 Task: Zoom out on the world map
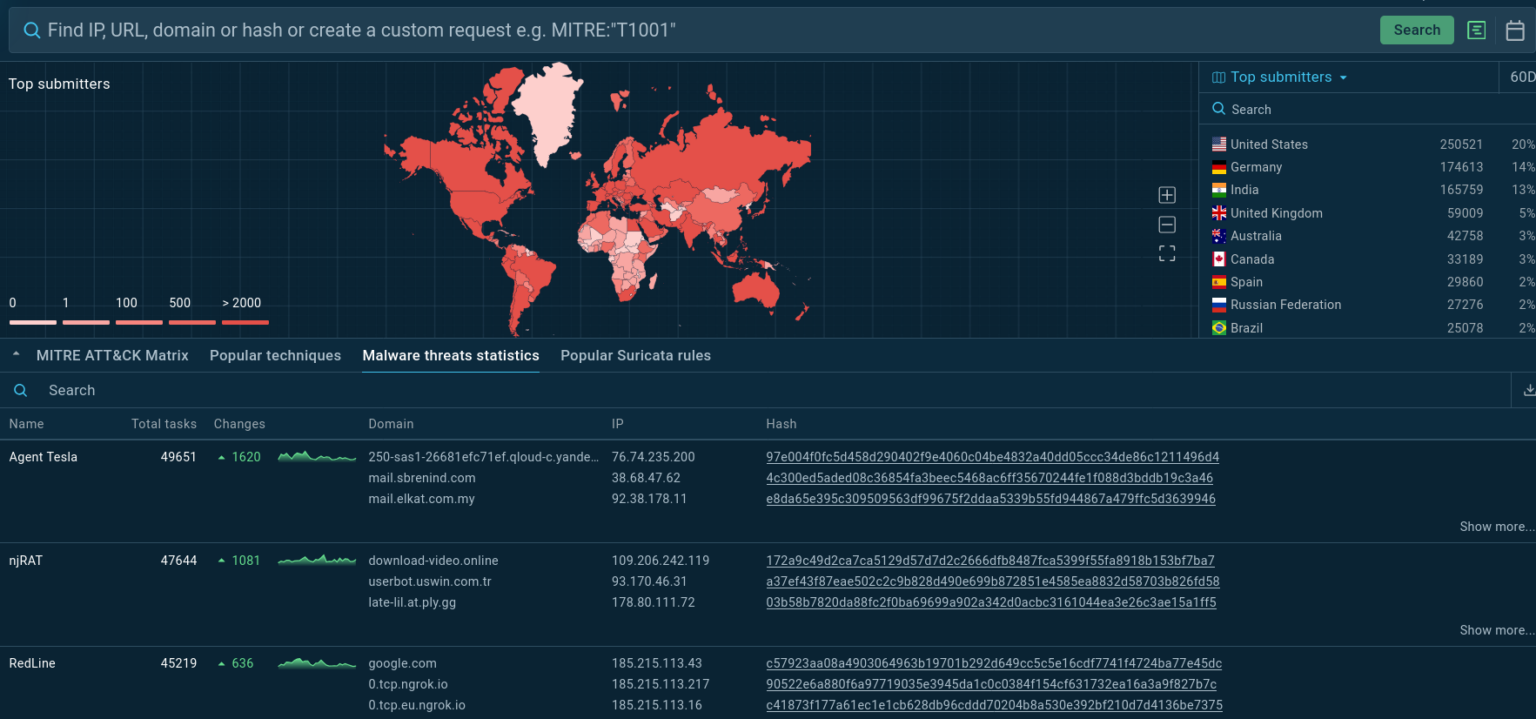pyautogui.click(x=1167, y=225)
